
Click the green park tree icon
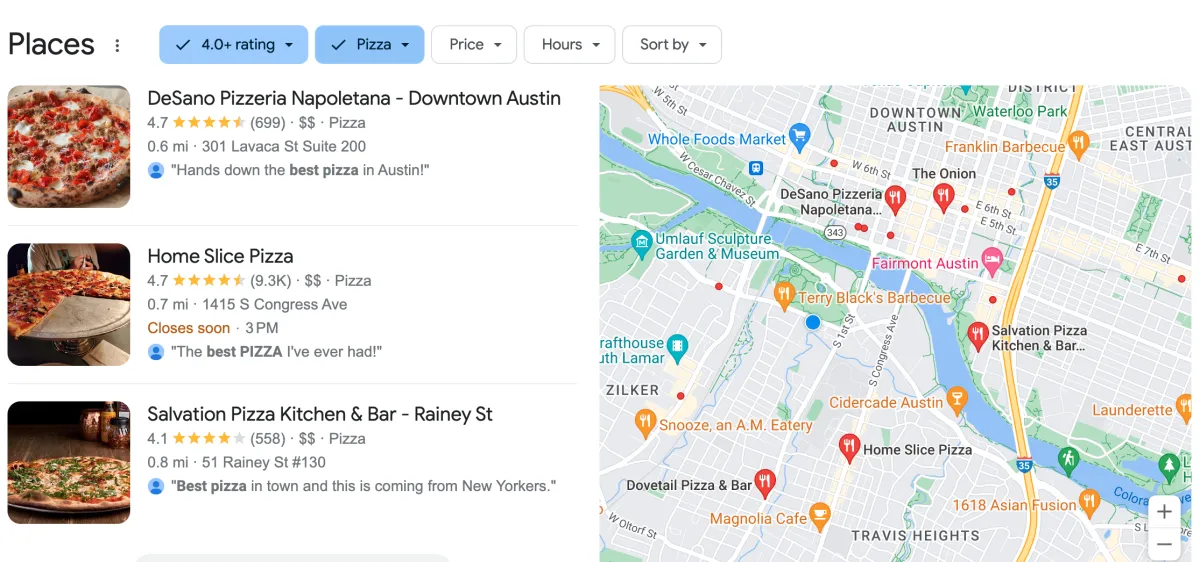(1169, 466)
